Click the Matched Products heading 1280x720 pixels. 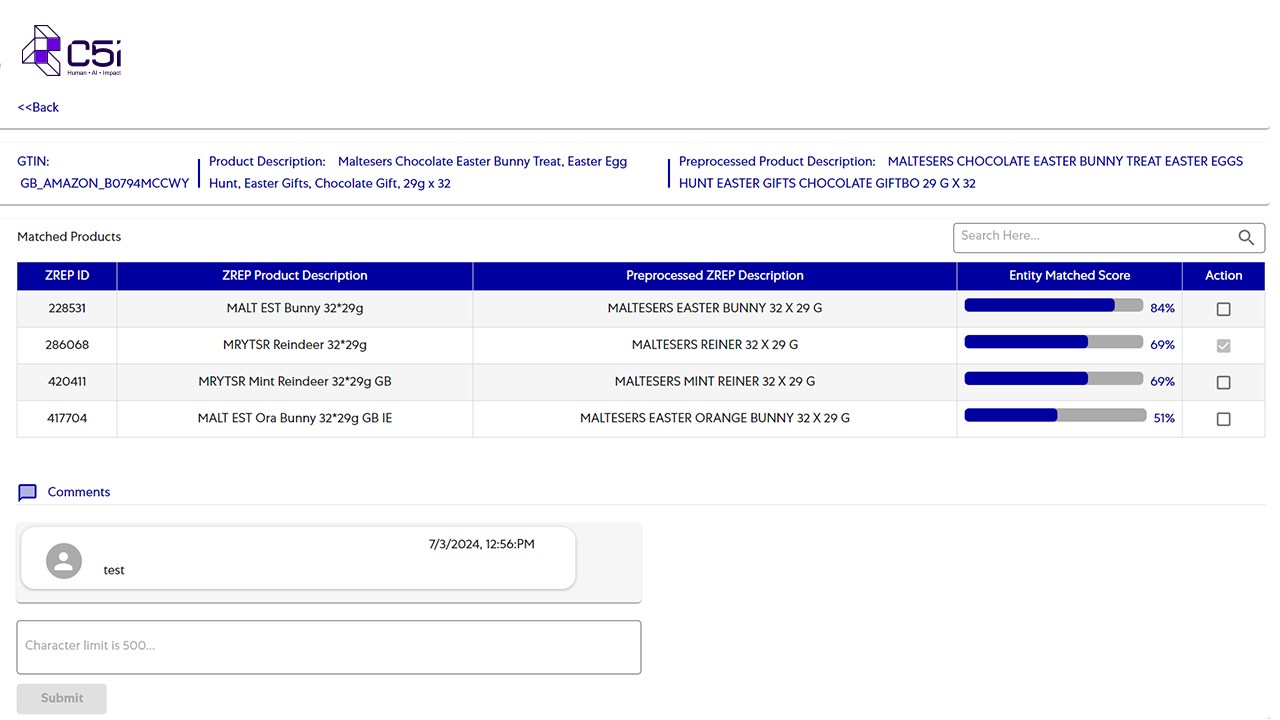[69, 237]
